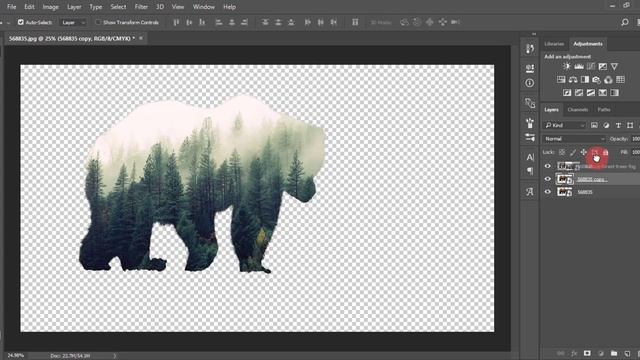The image size is (640, 360).
Task: Click the search magnifier icon
Action: pyautogui.click(x=624, y=22)
